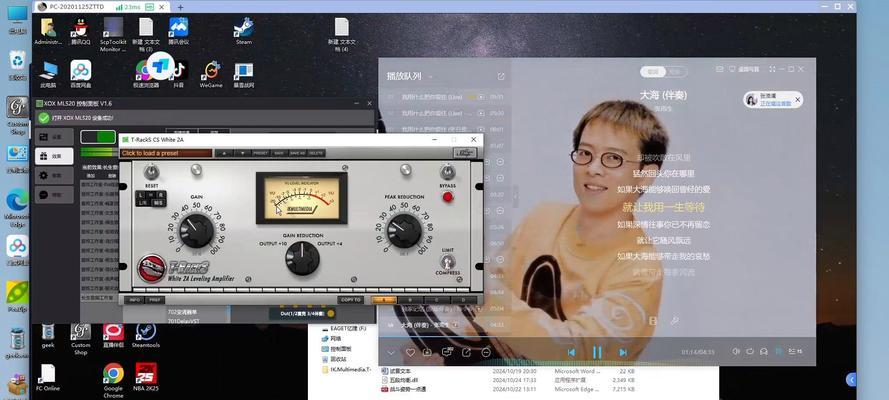Pause the song in the music player
Image resolution: width=889 pixels, height=400 pixels.
(596, 352)
